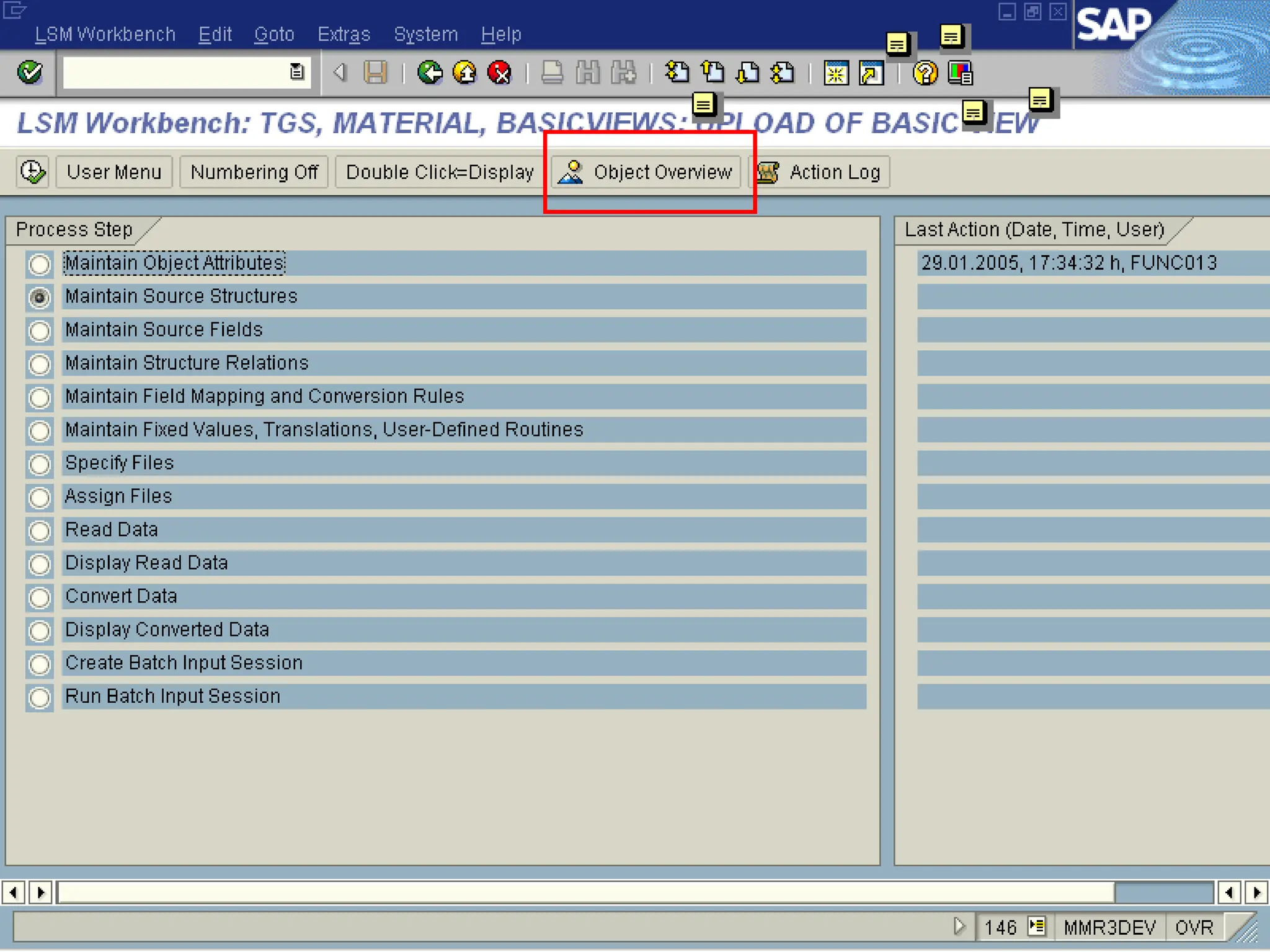The width and height of the screenshot is (1270, 952).
Task: Open the Extras menu
Action: click(344, 34)
